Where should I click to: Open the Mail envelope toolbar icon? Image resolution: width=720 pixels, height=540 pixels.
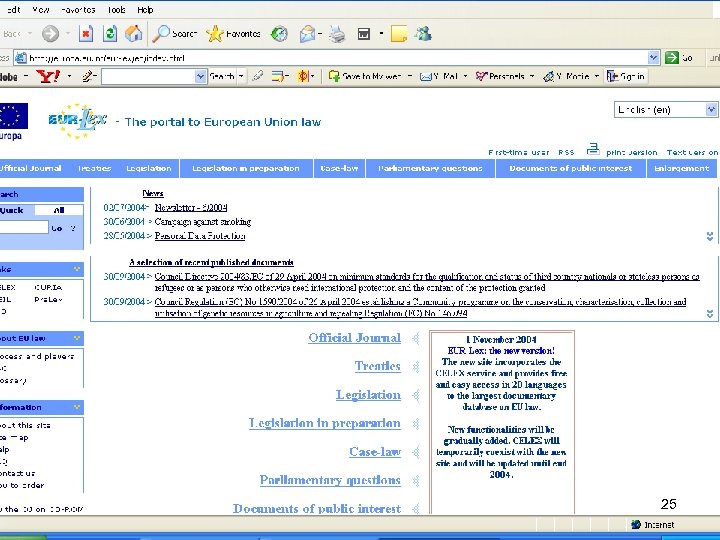(x=307, y=34)
